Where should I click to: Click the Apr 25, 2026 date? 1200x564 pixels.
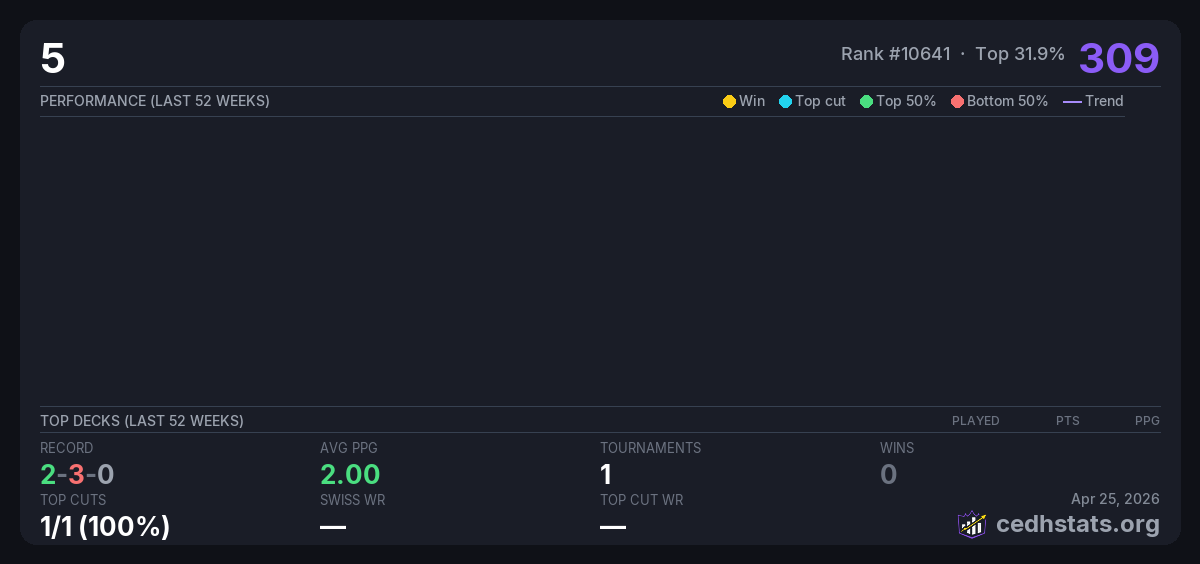coord(1115,498)
